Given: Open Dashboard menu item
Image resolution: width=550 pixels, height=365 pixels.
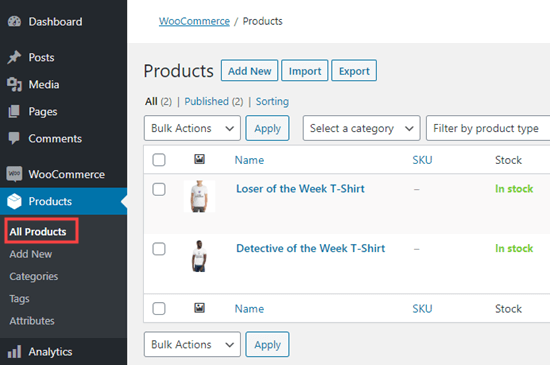Looking at the screenshot, I should coord(63,22).
